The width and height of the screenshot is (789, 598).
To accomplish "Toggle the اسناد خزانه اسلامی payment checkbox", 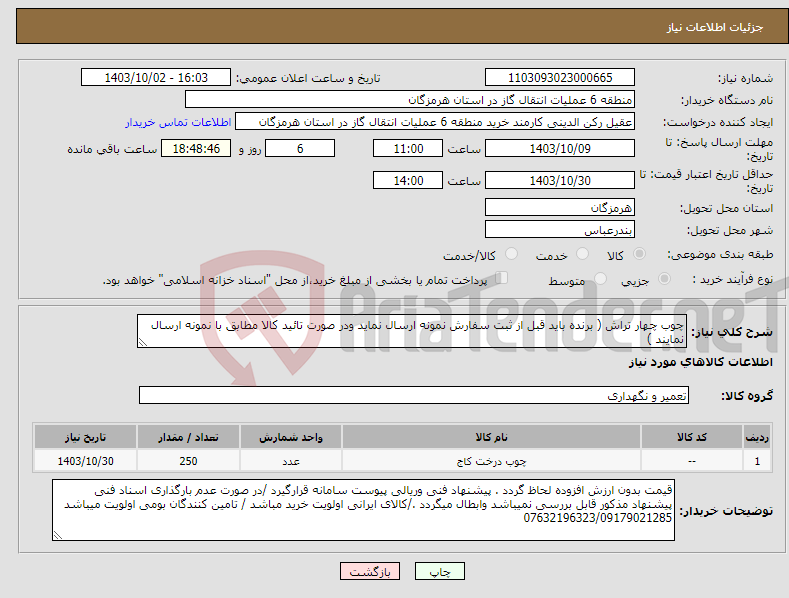I will click(502, 278).
